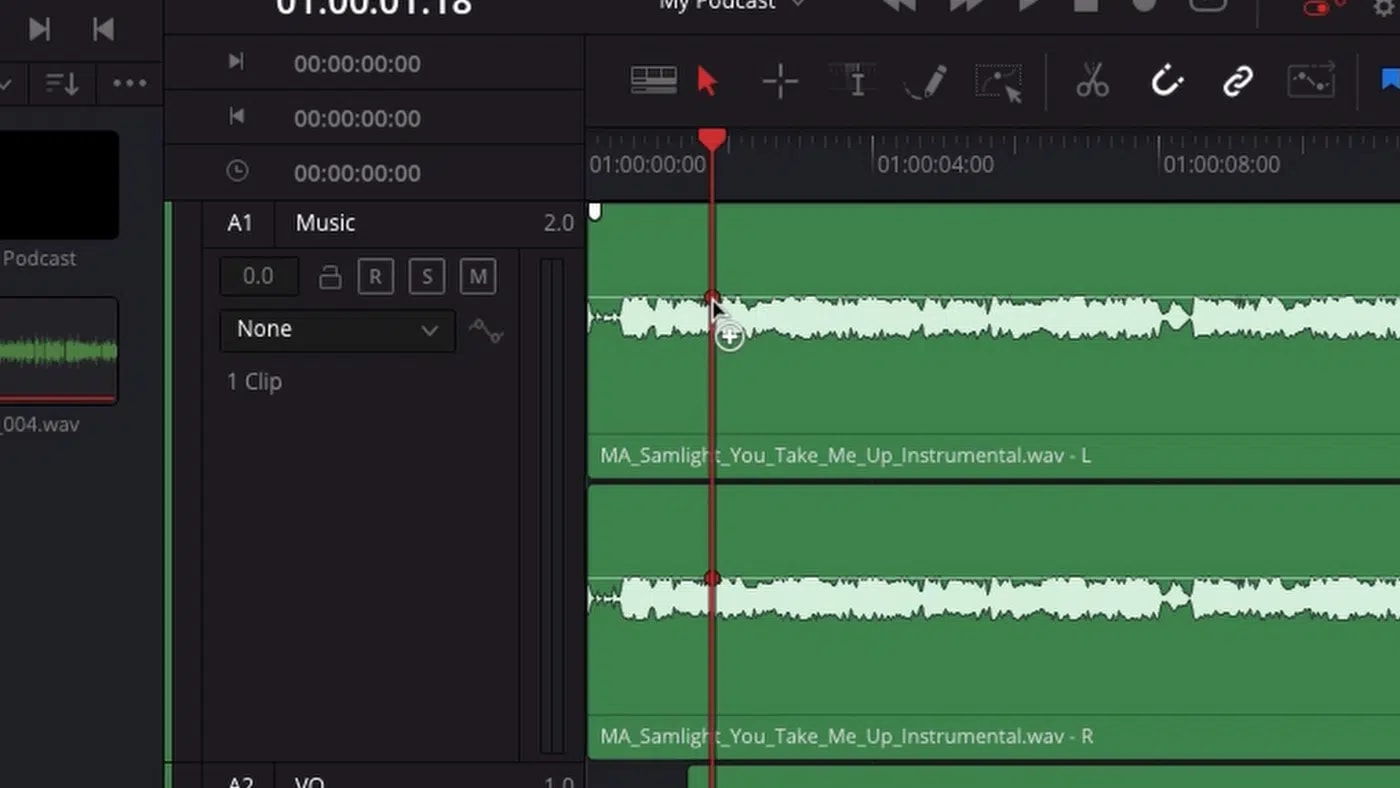Viewport: 1400px width, 788px height.
Task: Activate the Selection Mode pointer tool
Action: (707, 80)
